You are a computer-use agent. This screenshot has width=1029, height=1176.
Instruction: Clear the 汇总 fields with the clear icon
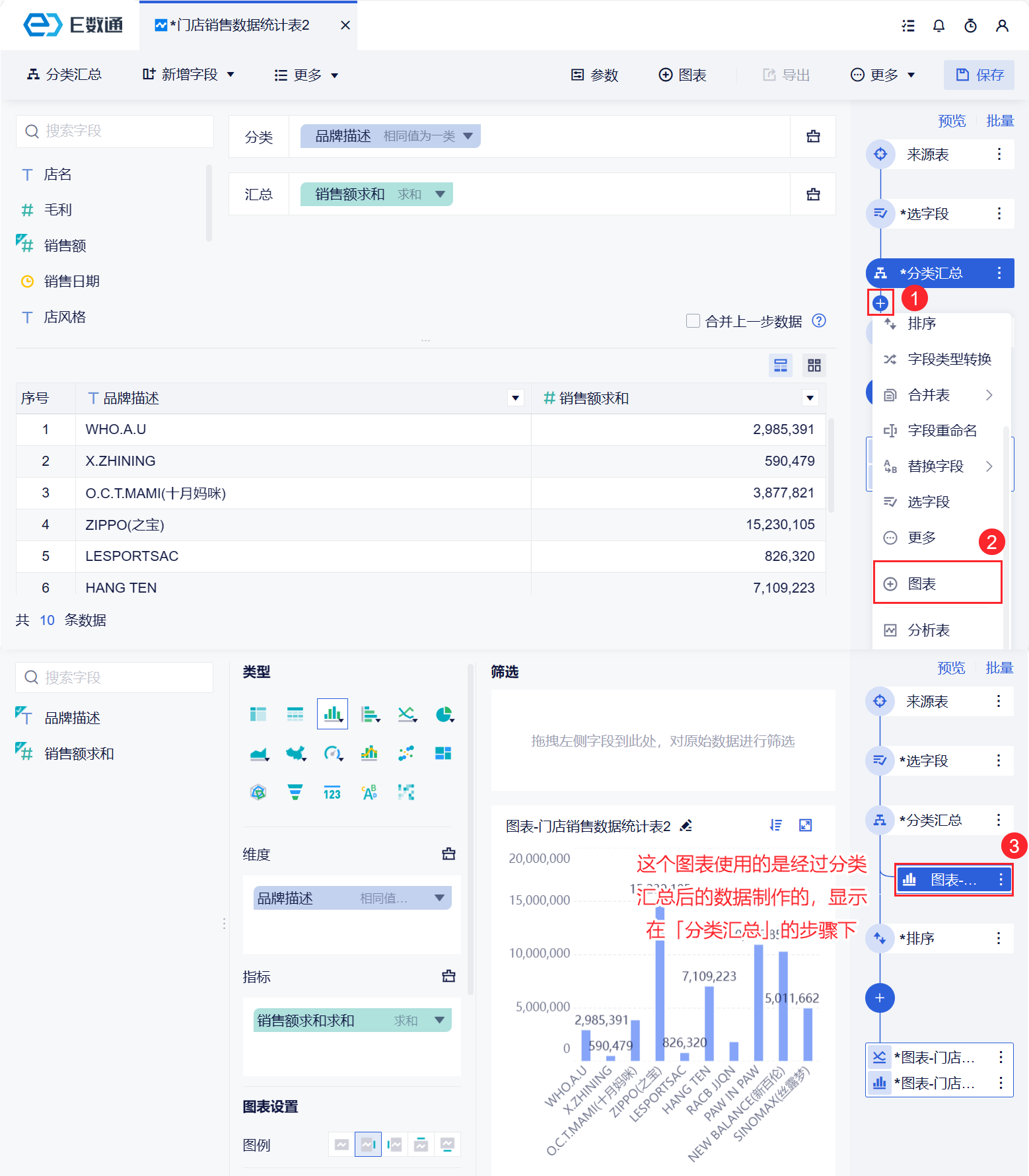pyautogui.click(x=814, y=194)
